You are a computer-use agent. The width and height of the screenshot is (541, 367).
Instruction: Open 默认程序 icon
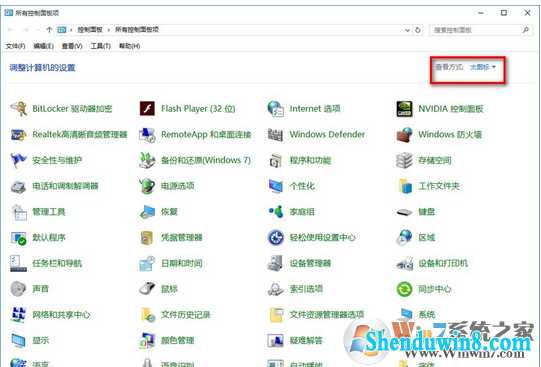(18, 238)
